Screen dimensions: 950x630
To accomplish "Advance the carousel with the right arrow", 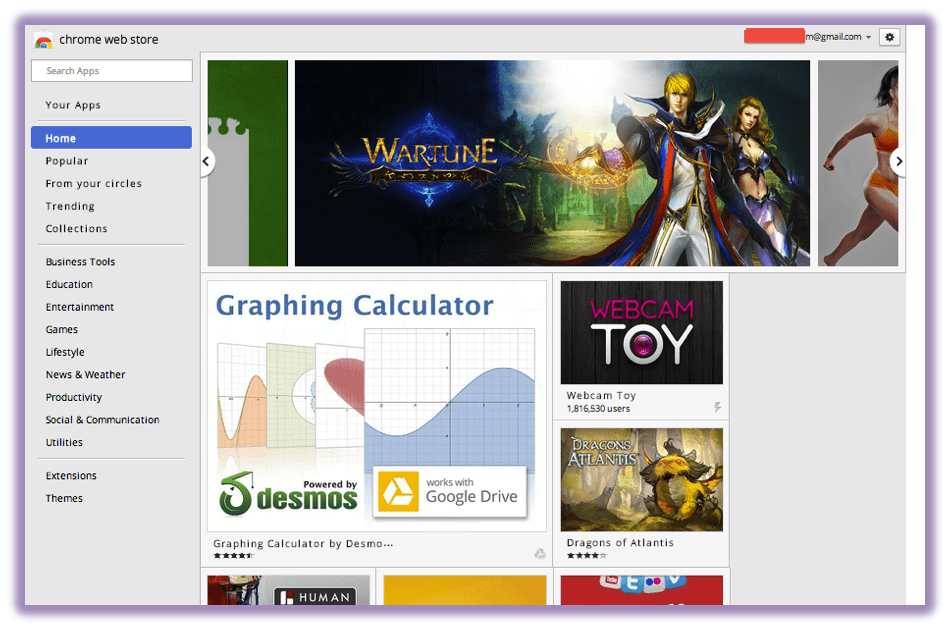I will pyautogui.click(x=898, y=161).
